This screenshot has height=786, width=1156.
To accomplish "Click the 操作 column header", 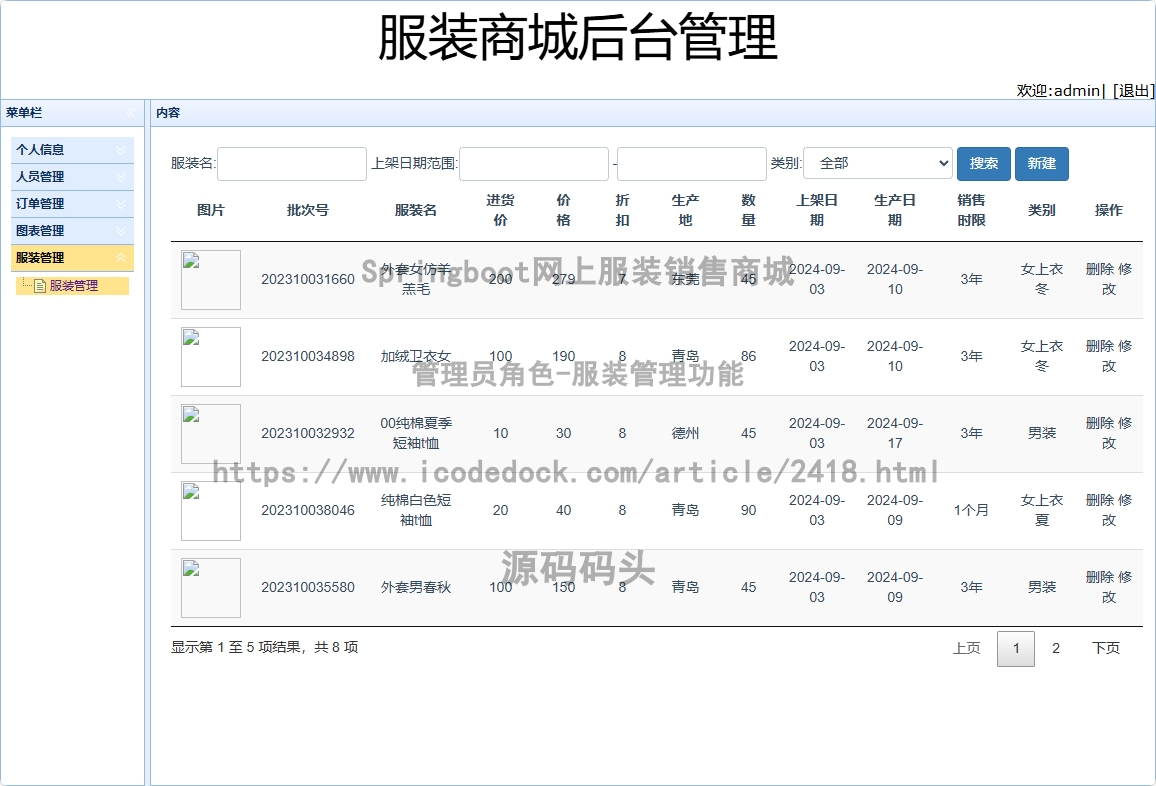I will tap(1109, 210).
